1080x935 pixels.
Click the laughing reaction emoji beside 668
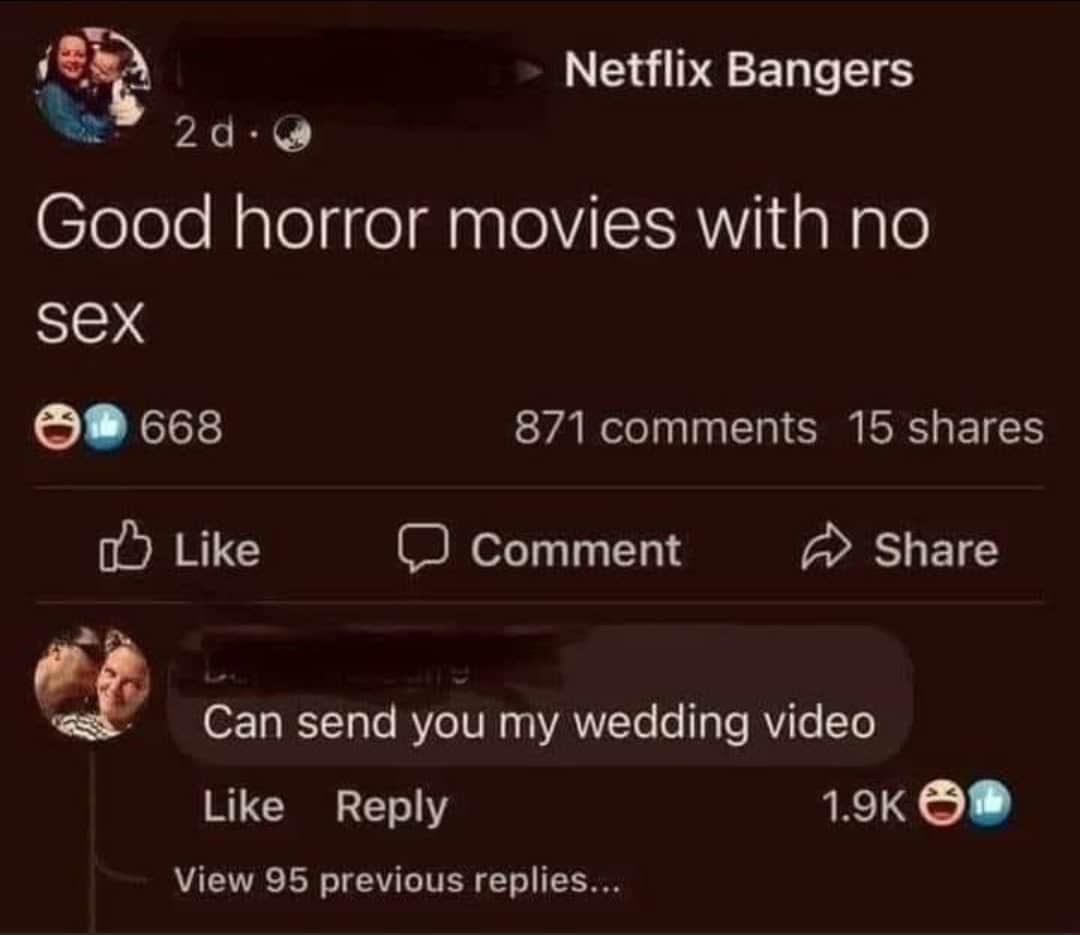(x=59, y=427)
